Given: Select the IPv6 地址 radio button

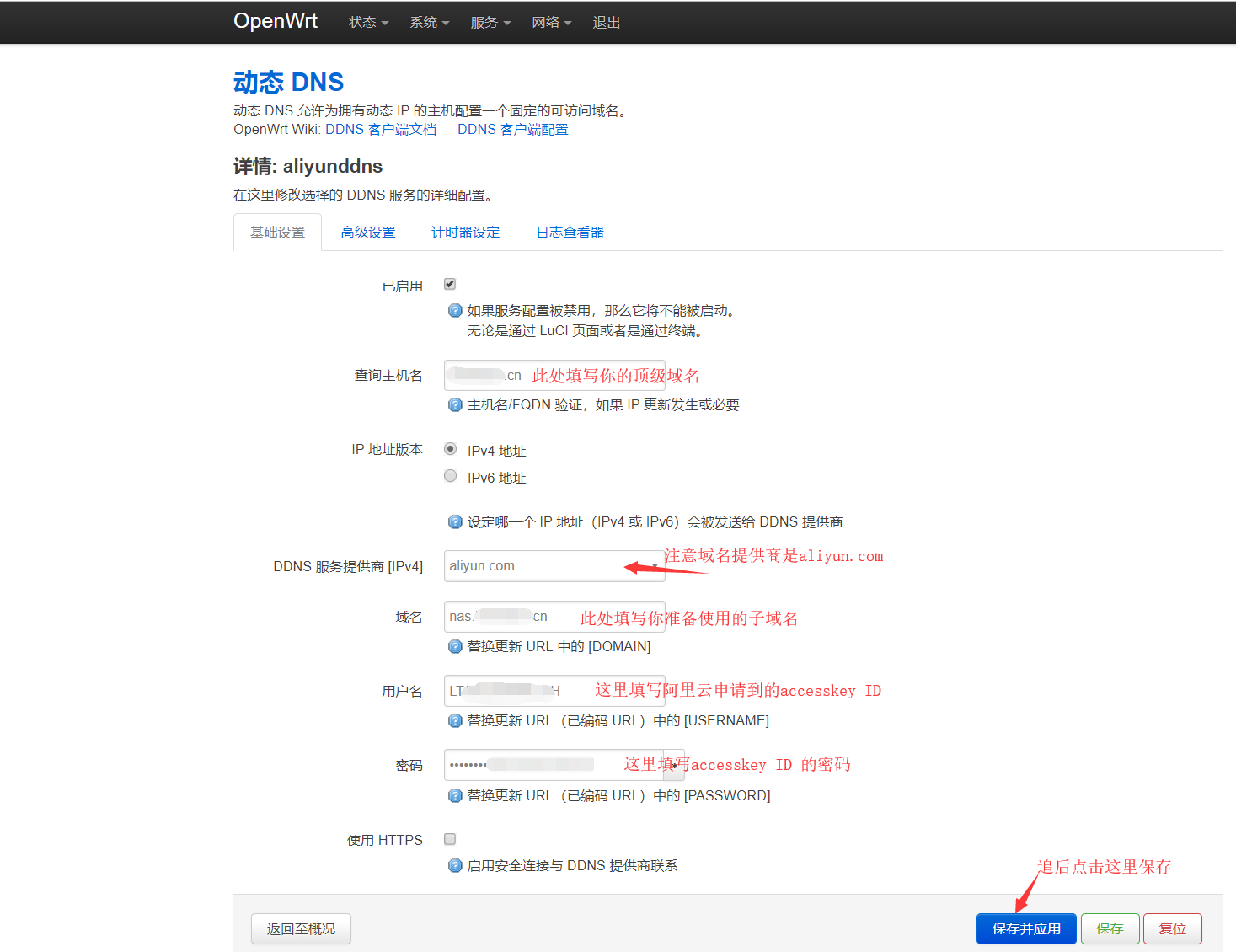Looking at the screenshot, I should click(x=451, y=477).
